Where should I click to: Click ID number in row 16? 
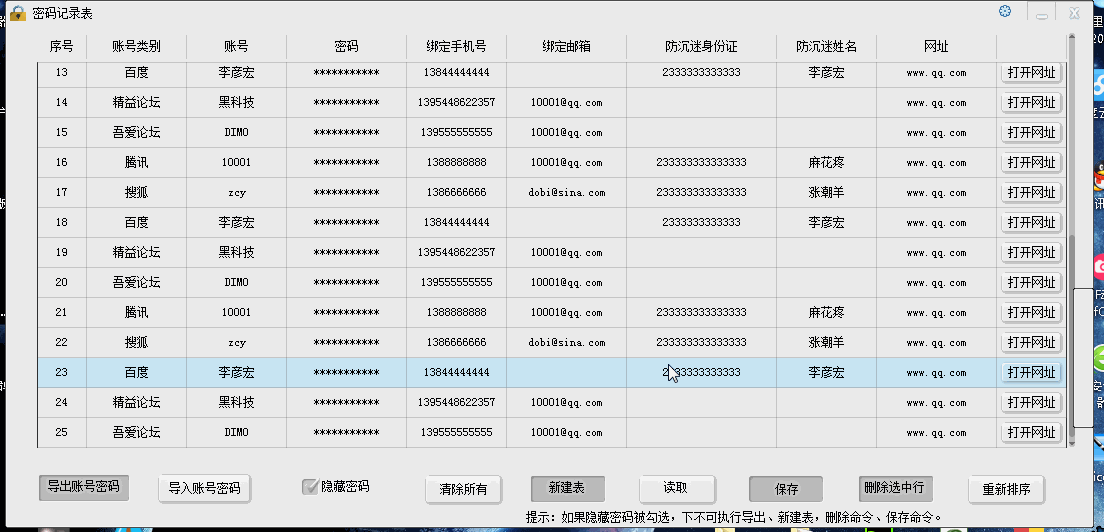click(x=701, y=163)
